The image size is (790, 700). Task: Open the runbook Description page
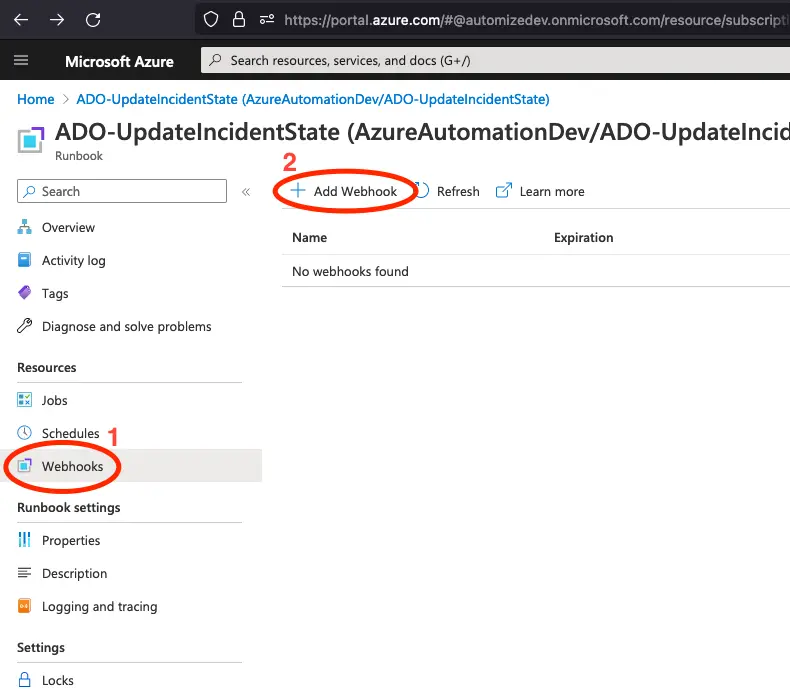(x=74, y=573)
